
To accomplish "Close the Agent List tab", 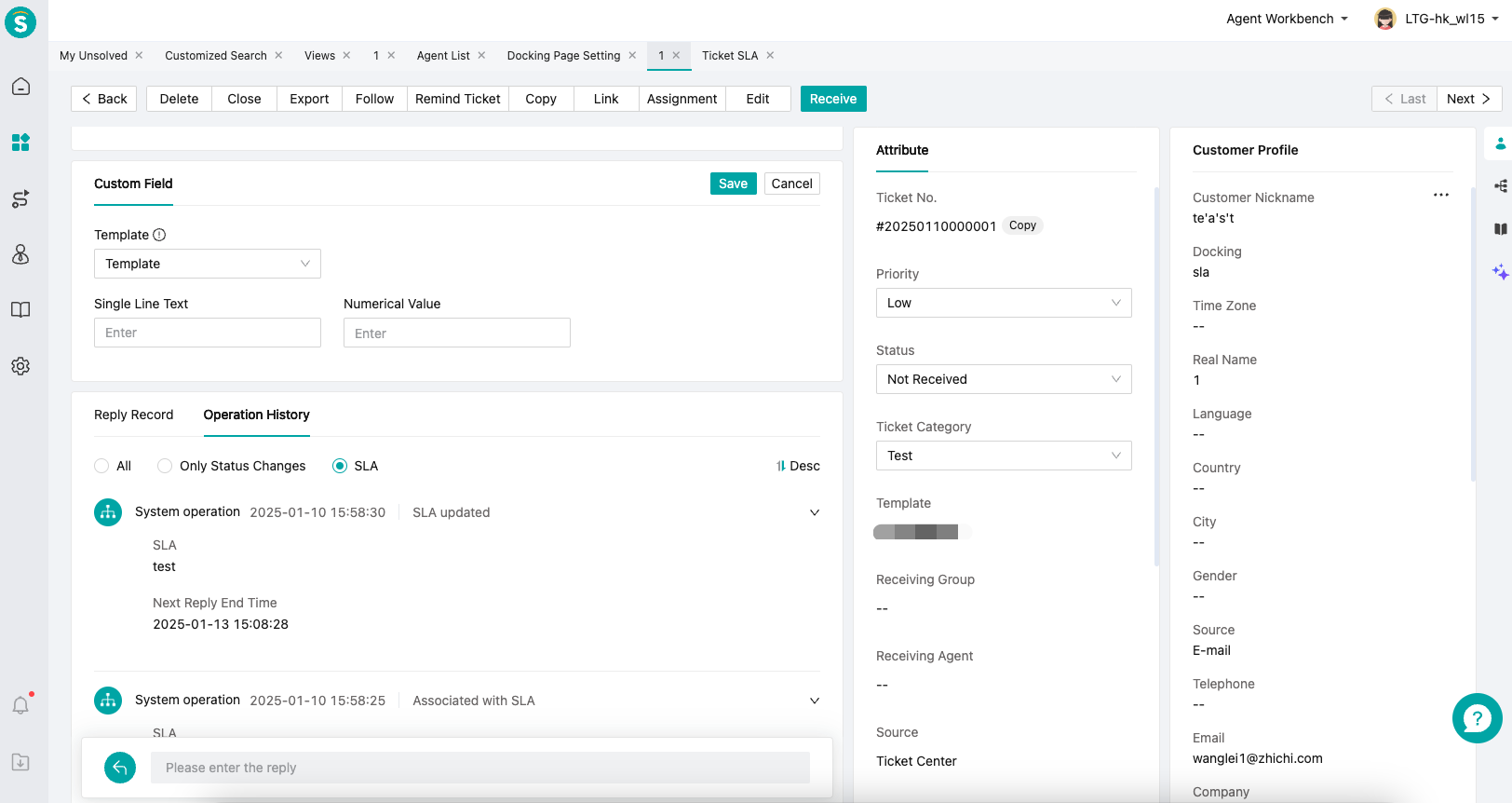I will coord(481,55).
